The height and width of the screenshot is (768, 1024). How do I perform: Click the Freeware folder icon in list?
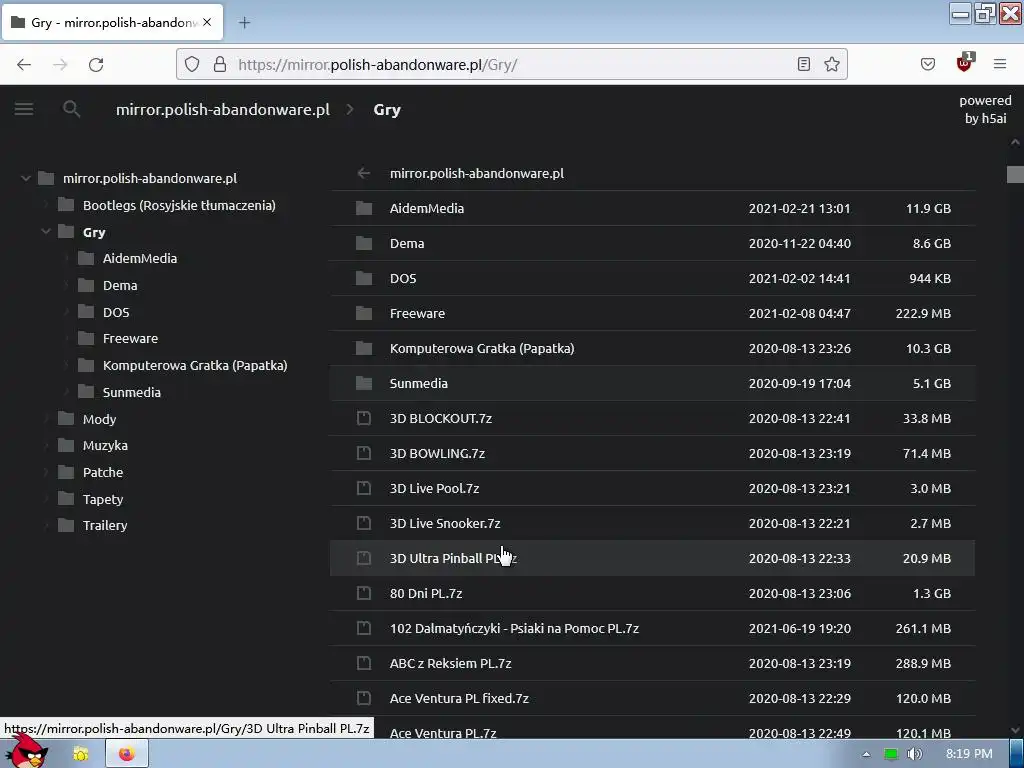tap(364, 313)
